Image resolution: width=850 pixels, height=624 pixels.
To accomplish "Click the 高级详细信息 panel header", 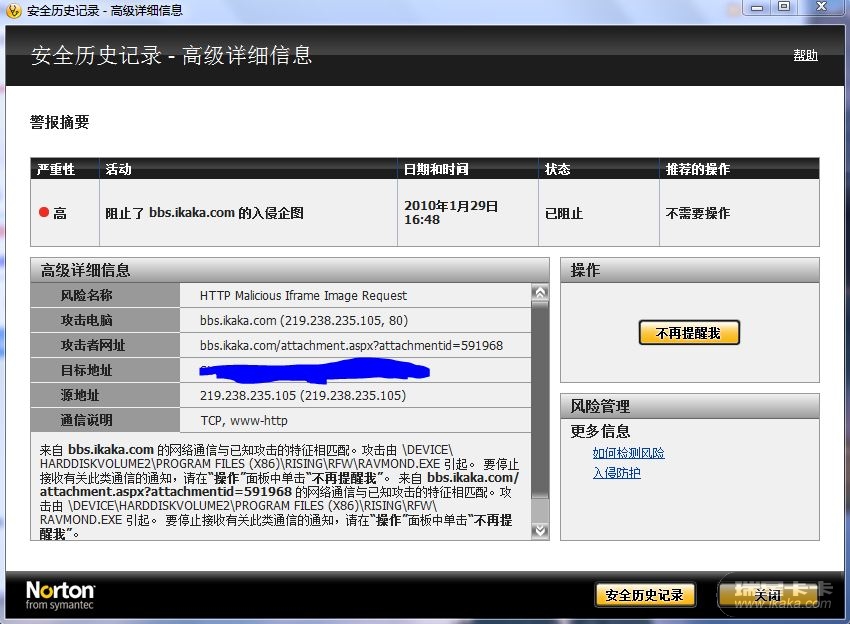I will coord(290,270).
